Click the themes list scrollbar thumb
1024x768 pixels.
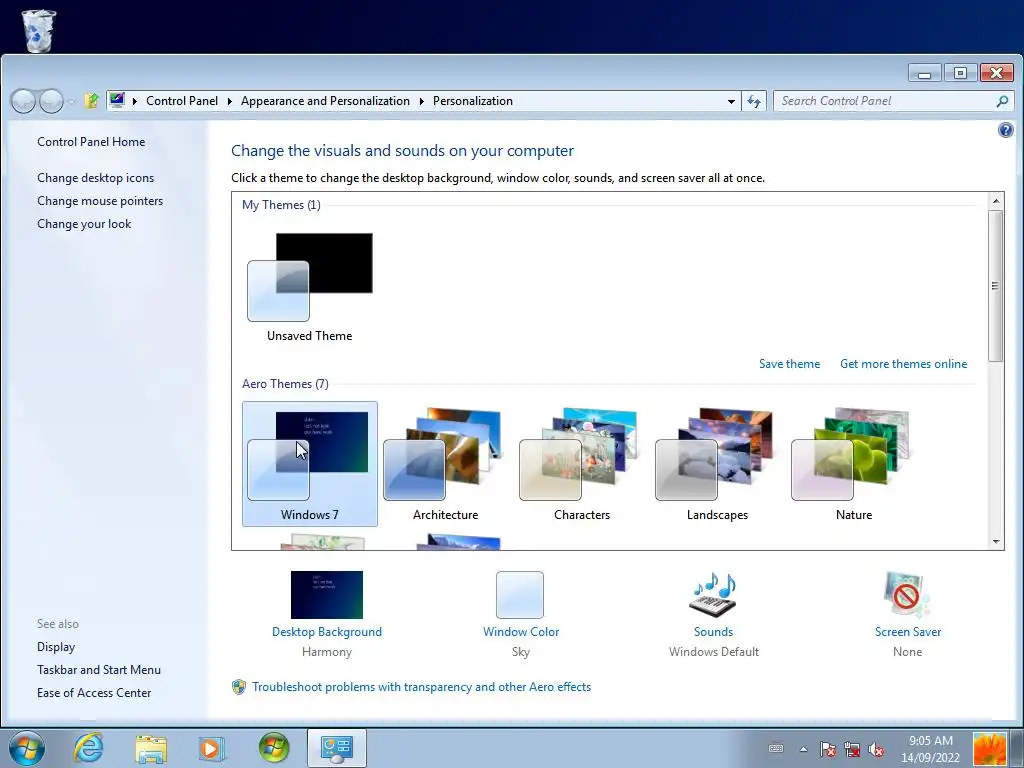[x=996, y=285]
